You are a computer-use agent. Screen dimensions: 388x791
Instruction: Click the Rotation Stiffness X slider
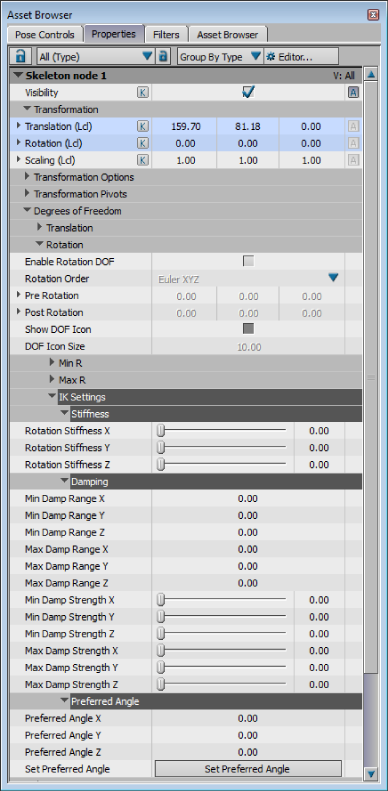[223, 431]
